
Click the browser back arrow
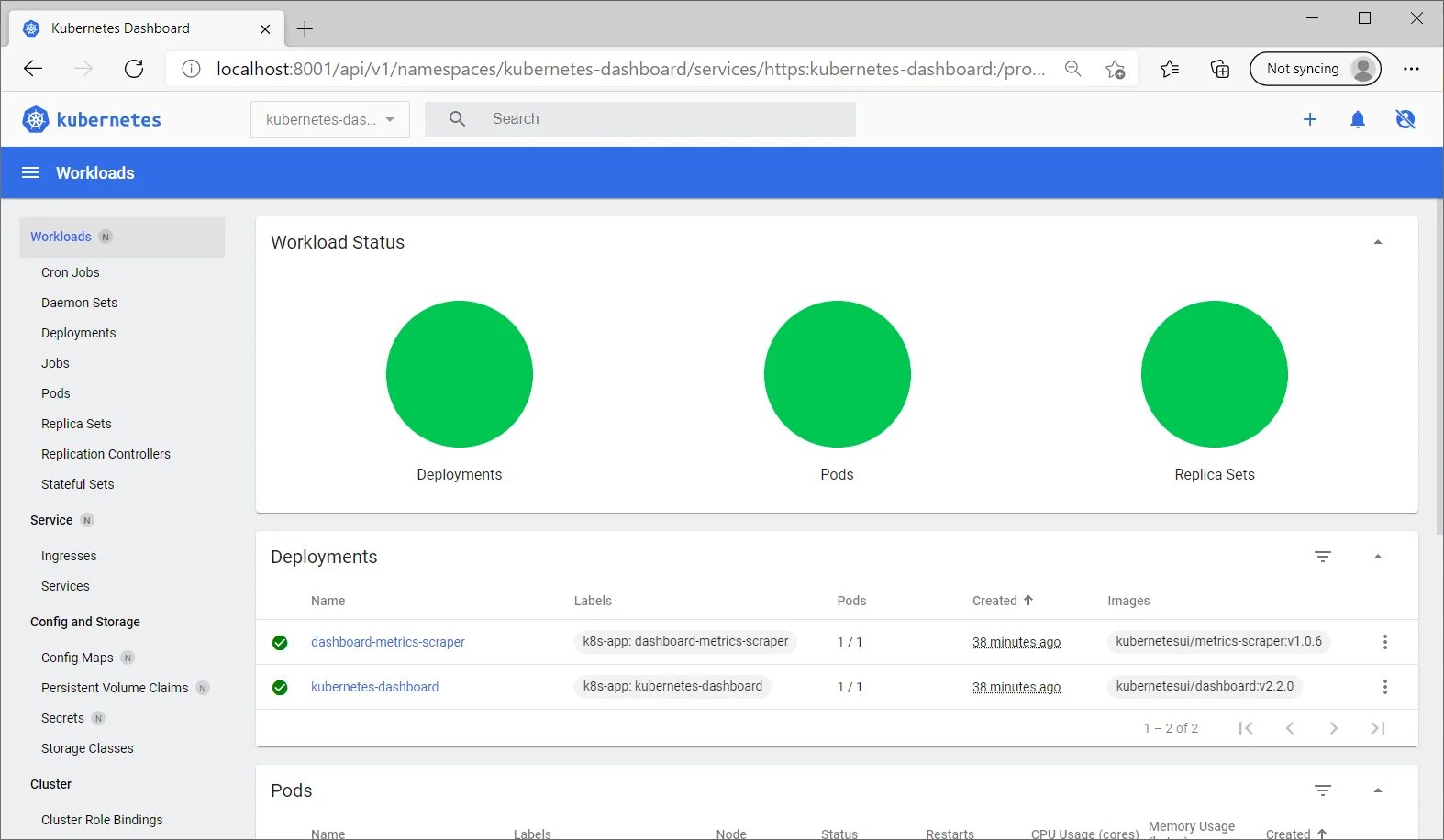[x=33, y=69]
